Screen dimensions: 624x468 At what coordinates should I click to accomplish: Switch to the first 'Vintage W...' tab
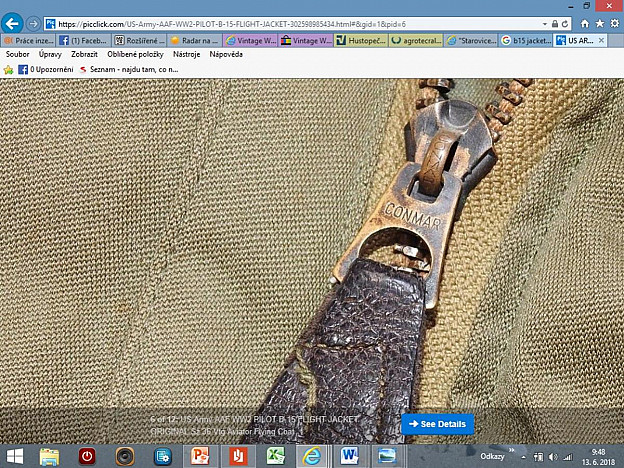(x=250, y=41)
